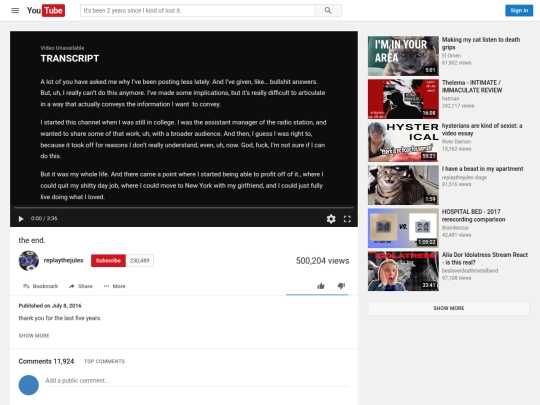Open HOSPITAL BED comparison thumbnail
This screenshot has height=405, width=540.
(x=403, y=228)
